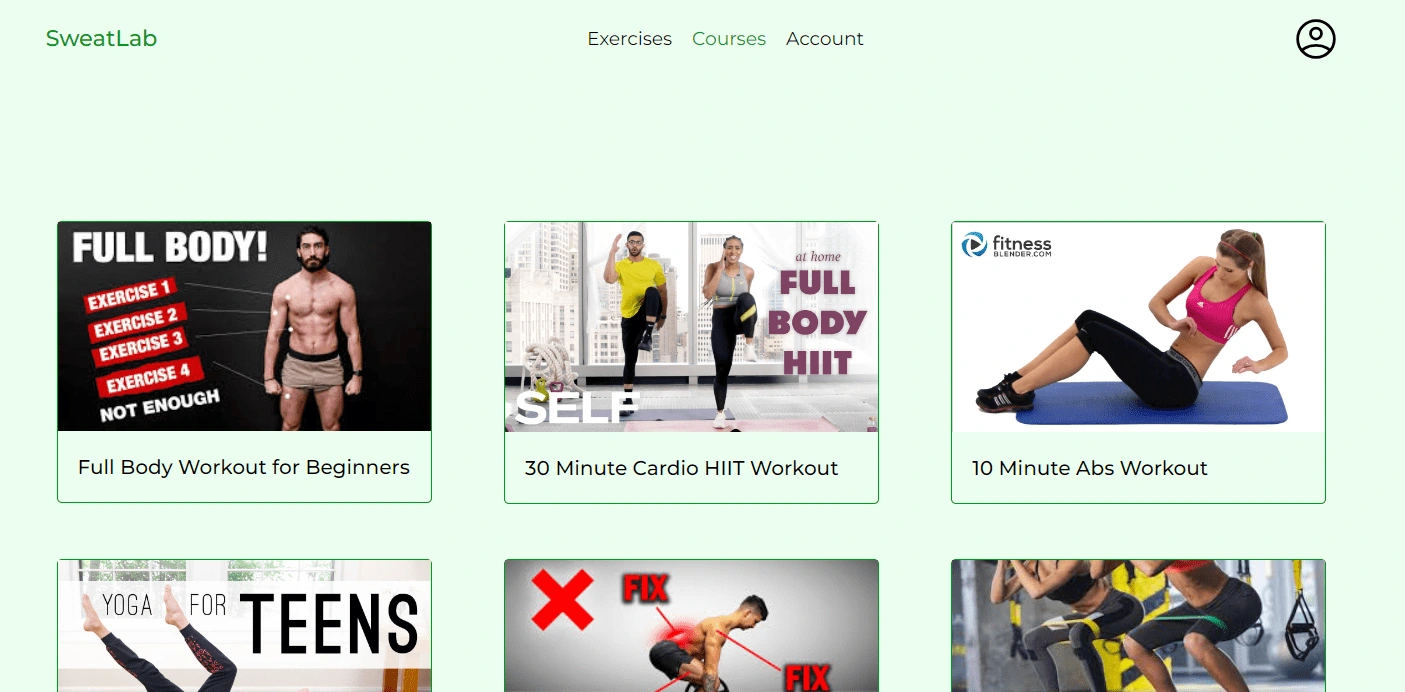Open the resistance band squat thumbnail
The height and width of the screenshot is (692, 1405).
coord(1138,626)
